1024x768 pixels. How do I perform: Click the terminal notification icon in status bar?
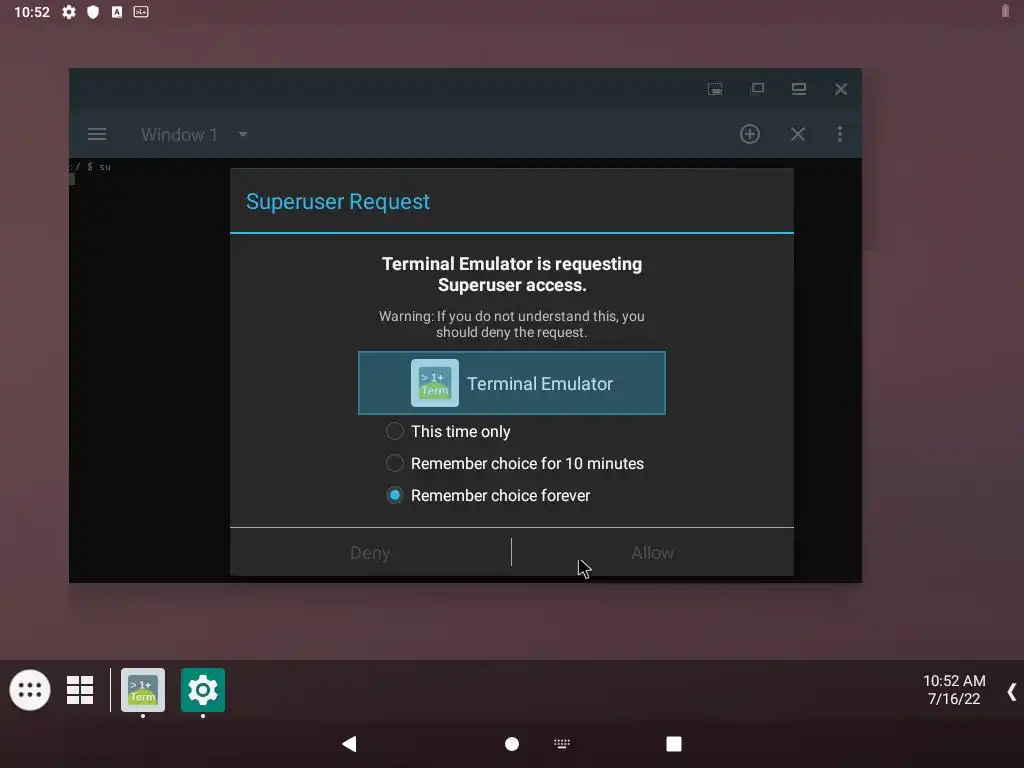tap(141, 12)
